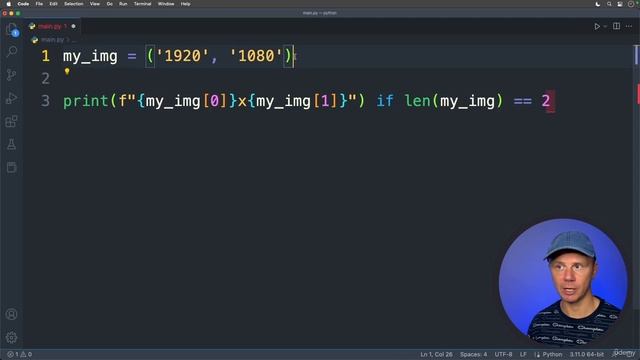Open the Apple menu
The width and height of the screenshot is (640, 360).
point(8,4)
